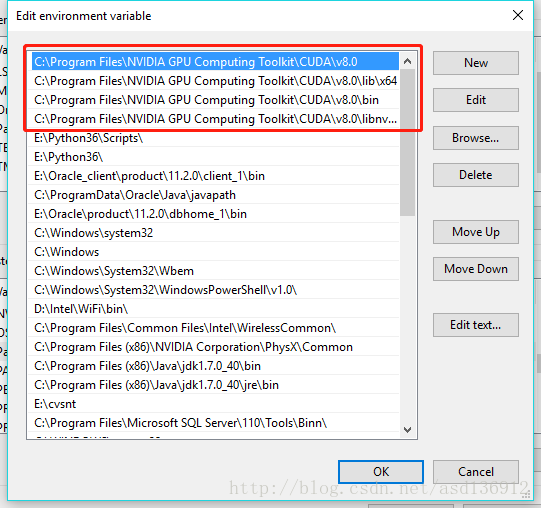Click the path list scrollbar thumb
541x508 pixels.
[x=407, y=143]
